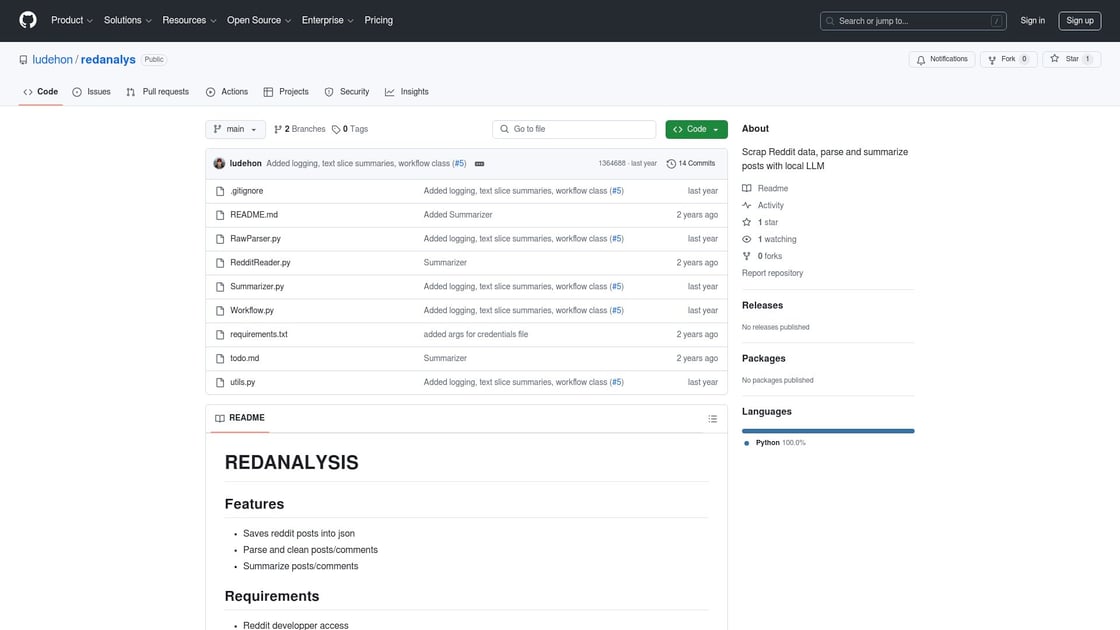Screen dimensions: 1120x630
Task: Click the fork icon beside 0 forks
Action: point(746,256)
